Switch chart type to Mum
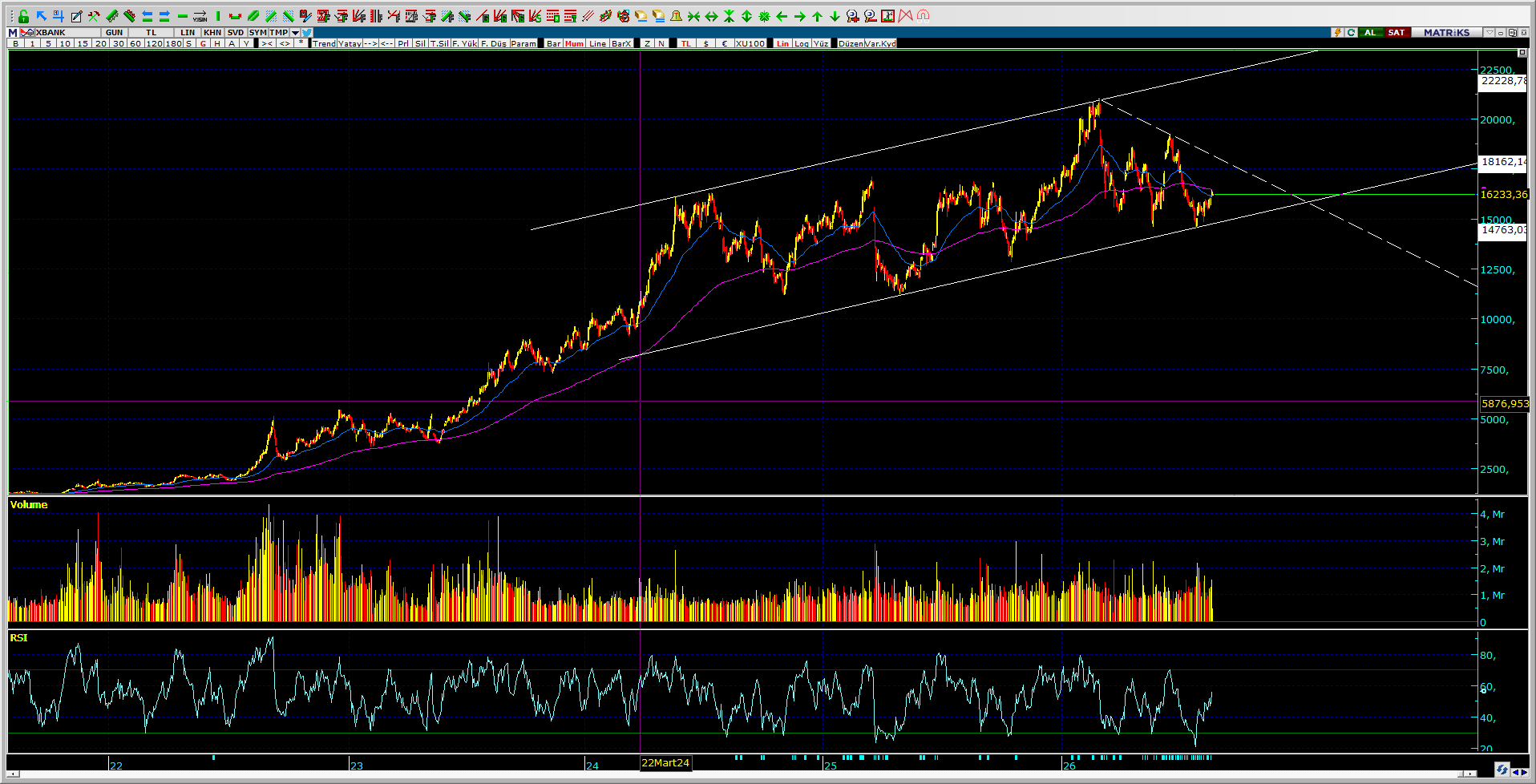The height and width of the screenshot is (784, 1536). (x=574, y=43)
